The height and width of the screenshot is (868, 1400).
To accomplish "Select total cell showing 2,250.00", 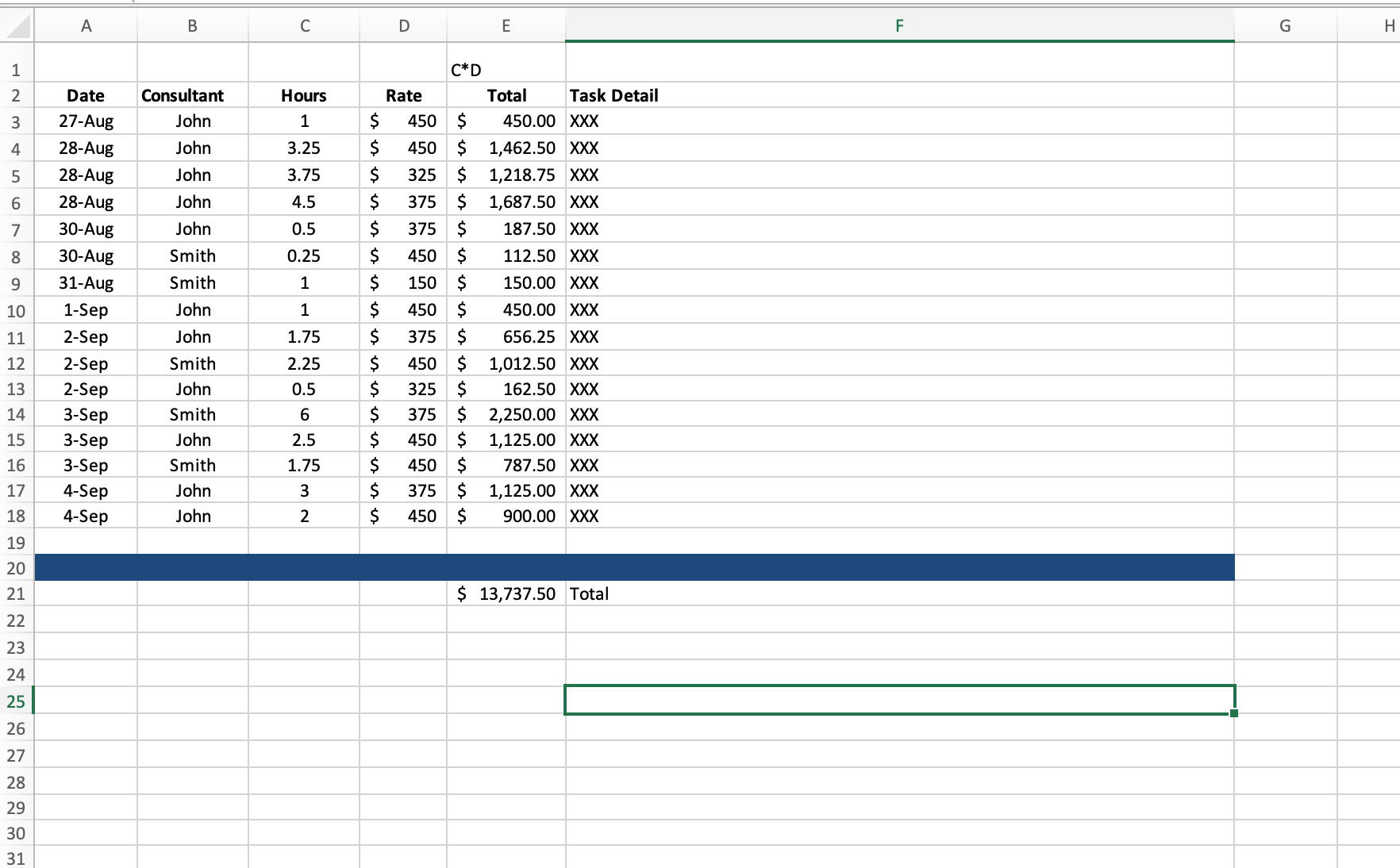I will tap(506, 415).
